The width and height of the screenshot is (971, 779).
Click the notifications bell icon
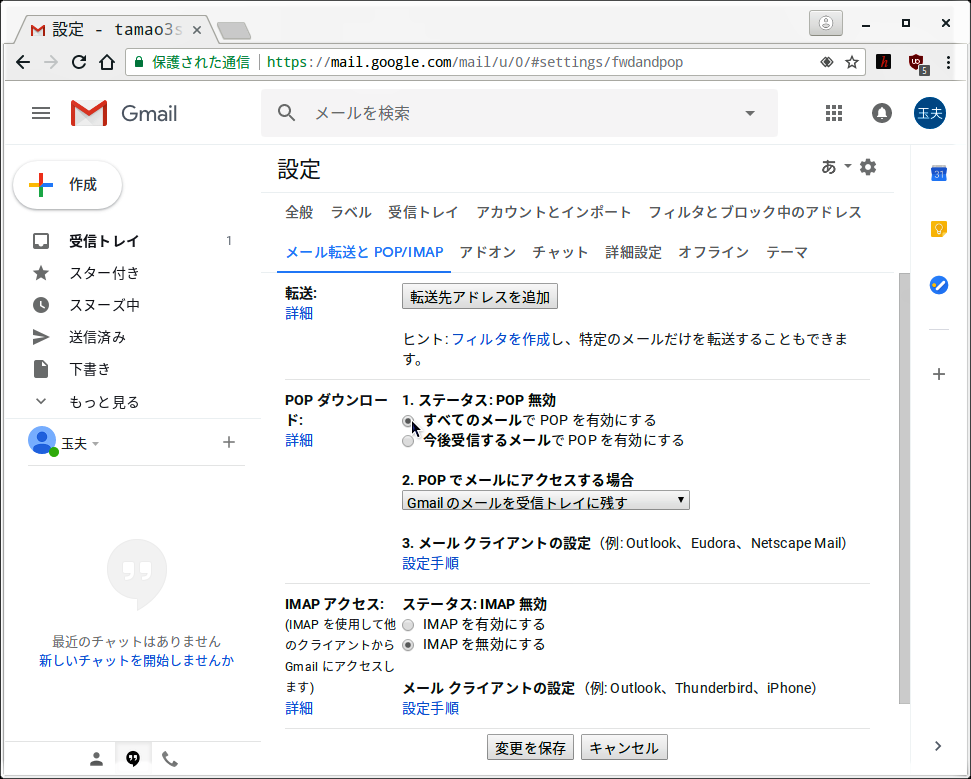882,114
